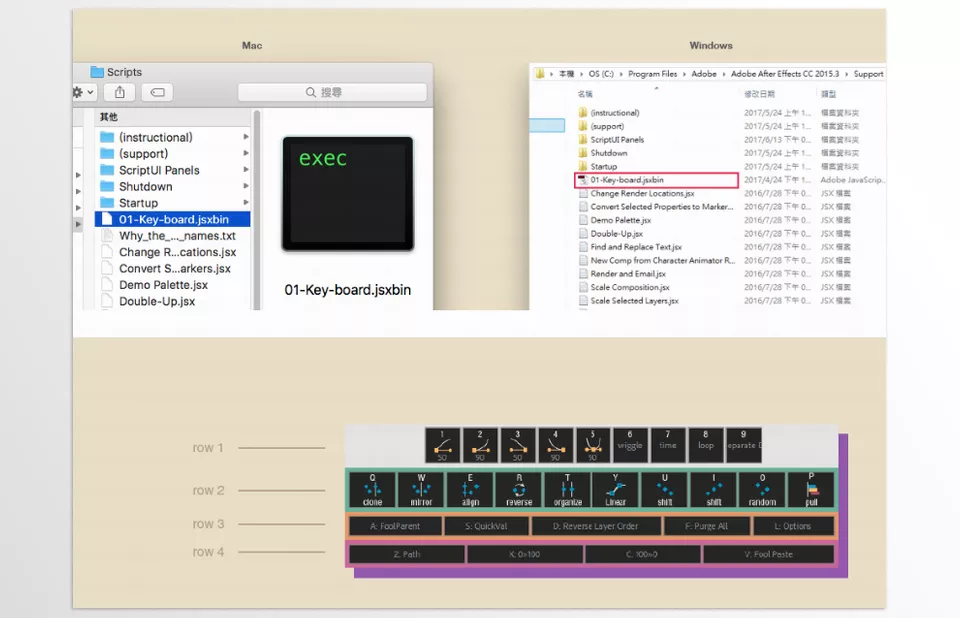Open ScriptUI Panels folder in Explorer
The width and height of the screenshot is (960, 618).
(617, 140)
